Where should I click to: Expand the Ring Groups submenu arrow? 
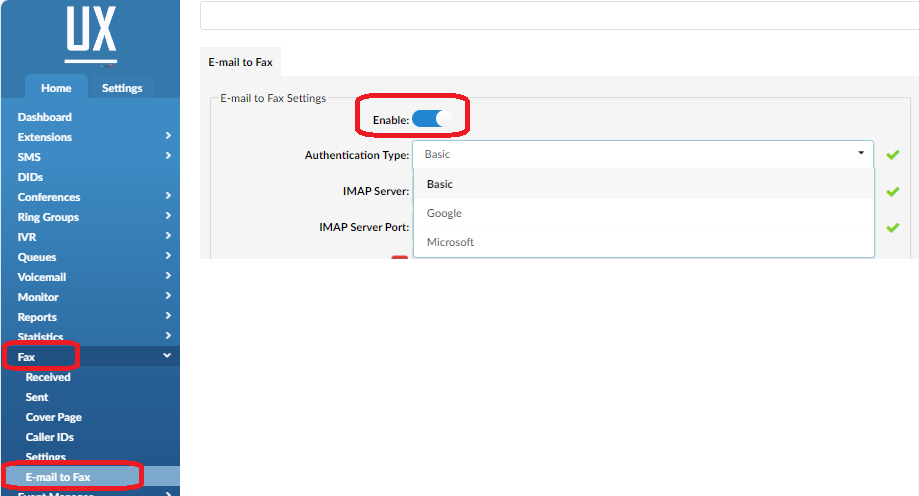[x=168, y=216]
